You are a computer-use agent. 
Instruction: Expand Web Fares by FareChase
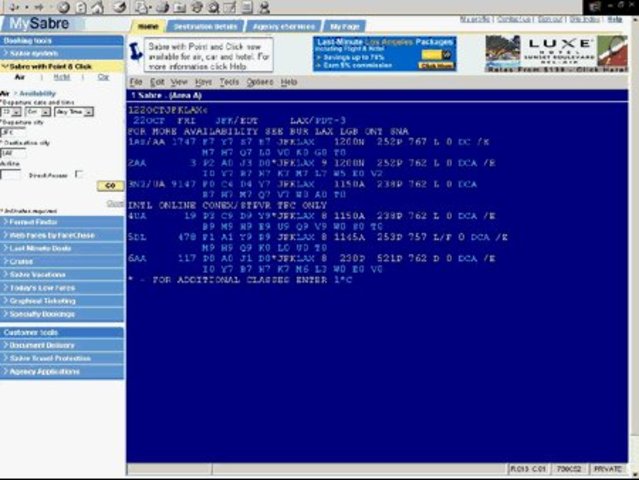[x=62, y=236]
